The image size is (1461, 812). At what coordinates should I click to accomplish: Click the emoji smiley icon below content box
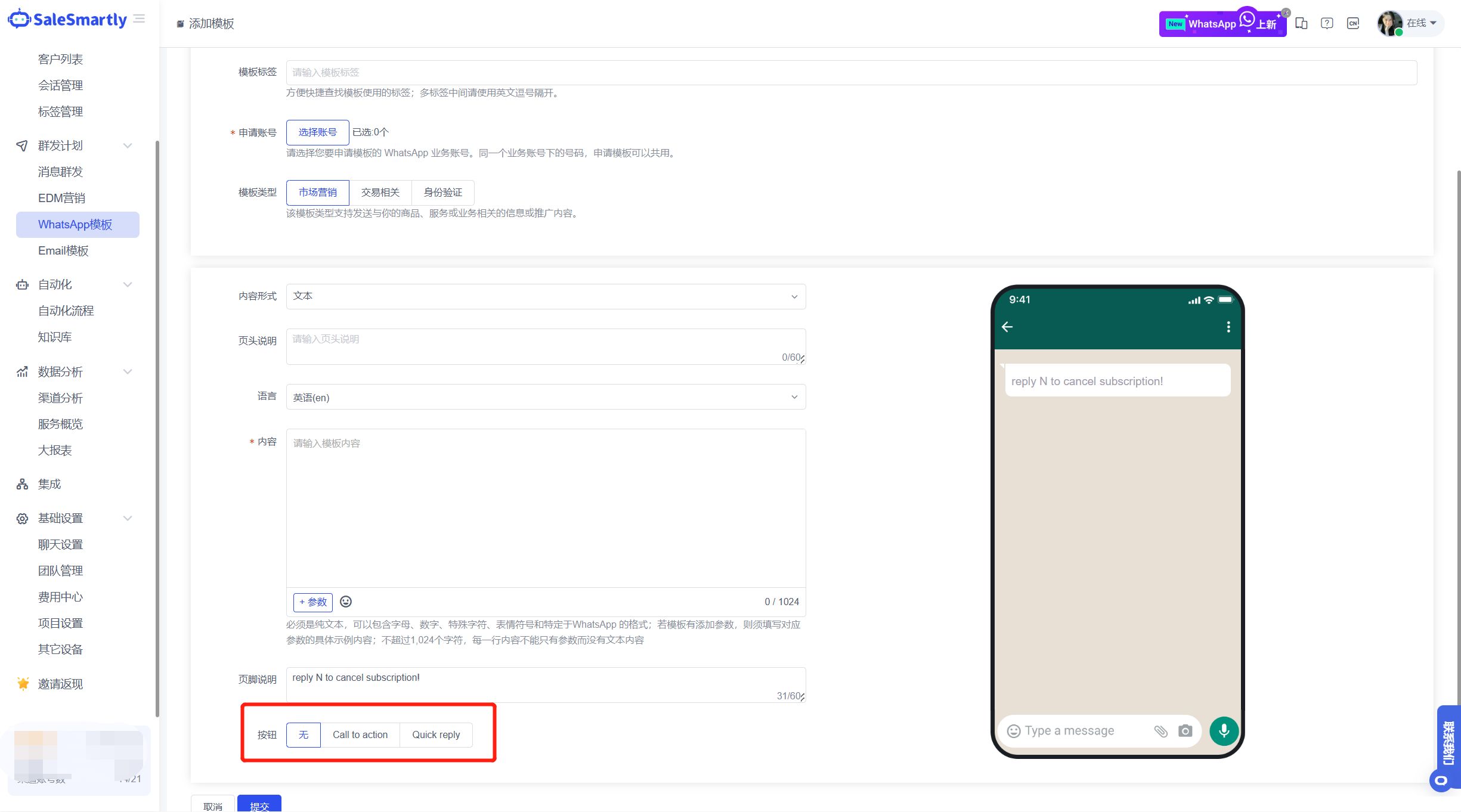[346, 602]
